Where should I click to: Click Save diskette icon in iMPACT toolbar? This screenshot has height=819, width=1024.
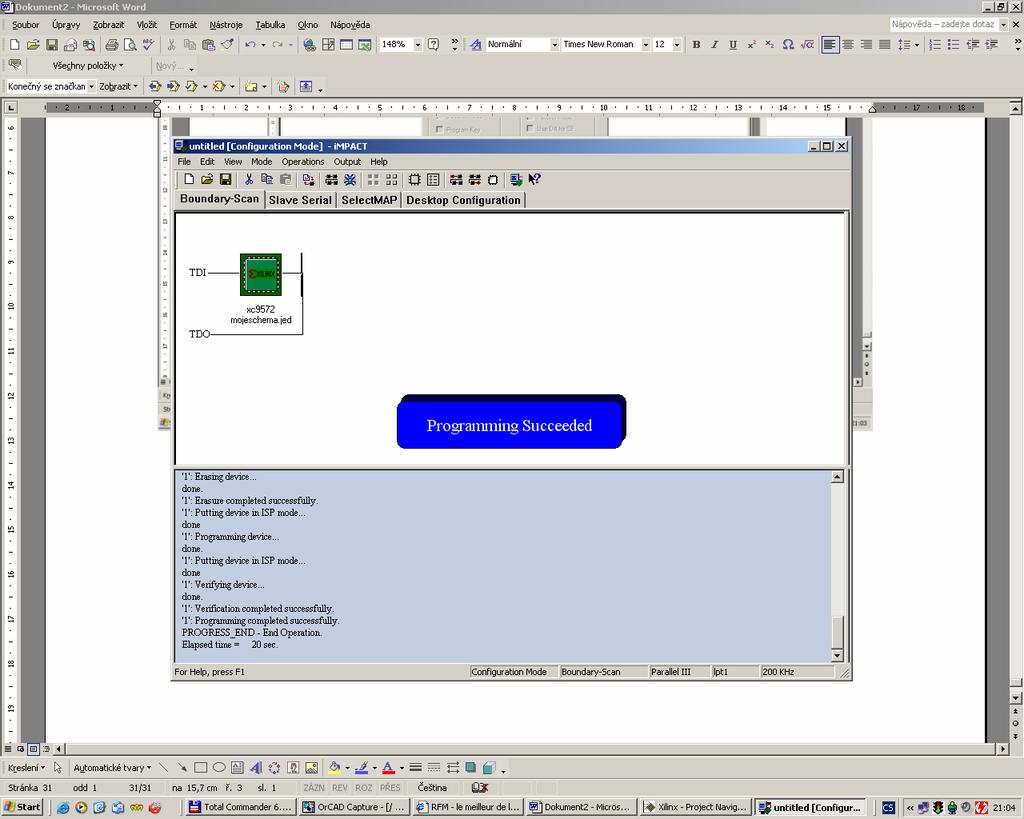point(225,180)
